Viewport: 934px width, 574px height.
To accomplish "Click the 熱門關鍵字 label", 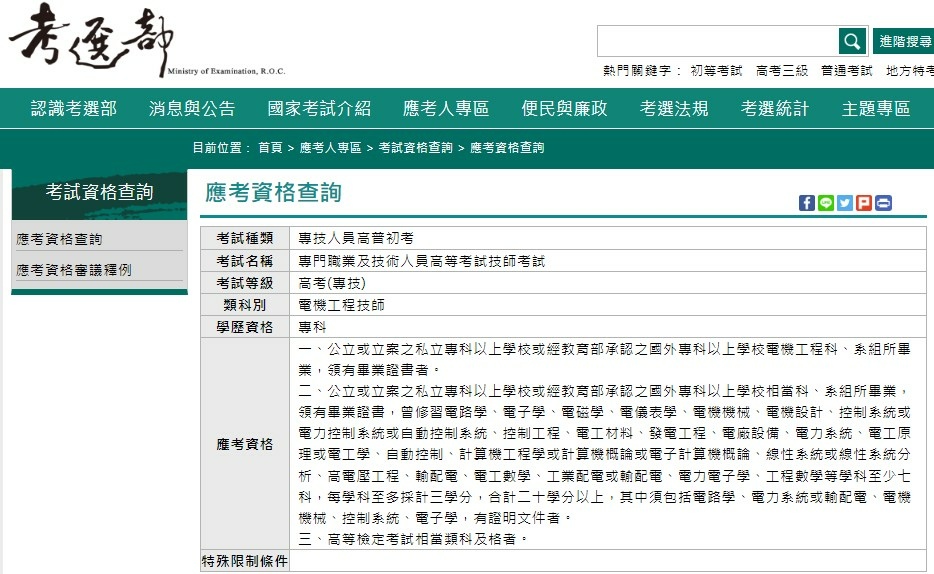I will pyautogui.click(x=642, y=71).
